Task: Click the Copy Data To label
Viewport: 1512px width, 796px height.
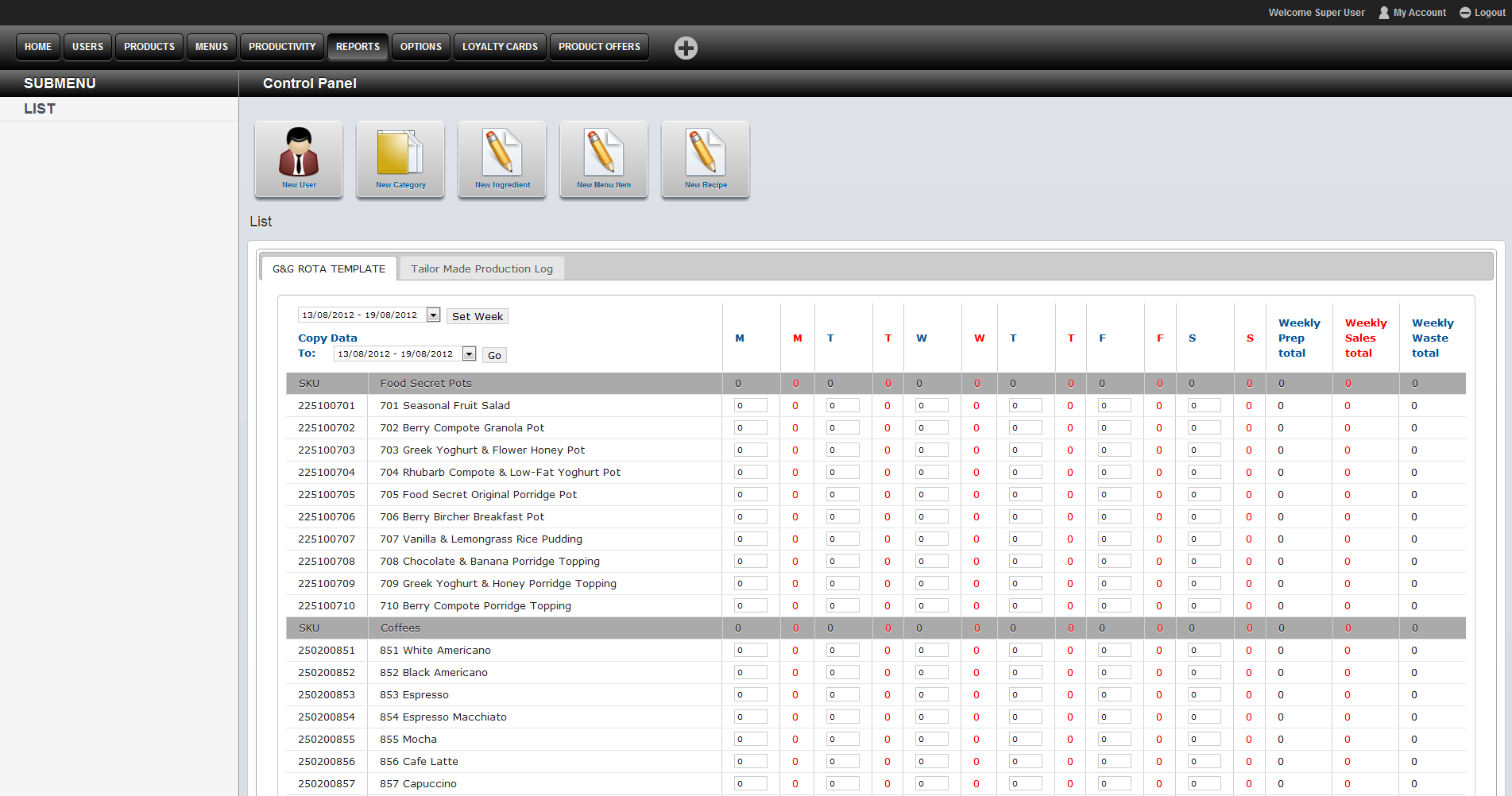Action: pos(327,346)
